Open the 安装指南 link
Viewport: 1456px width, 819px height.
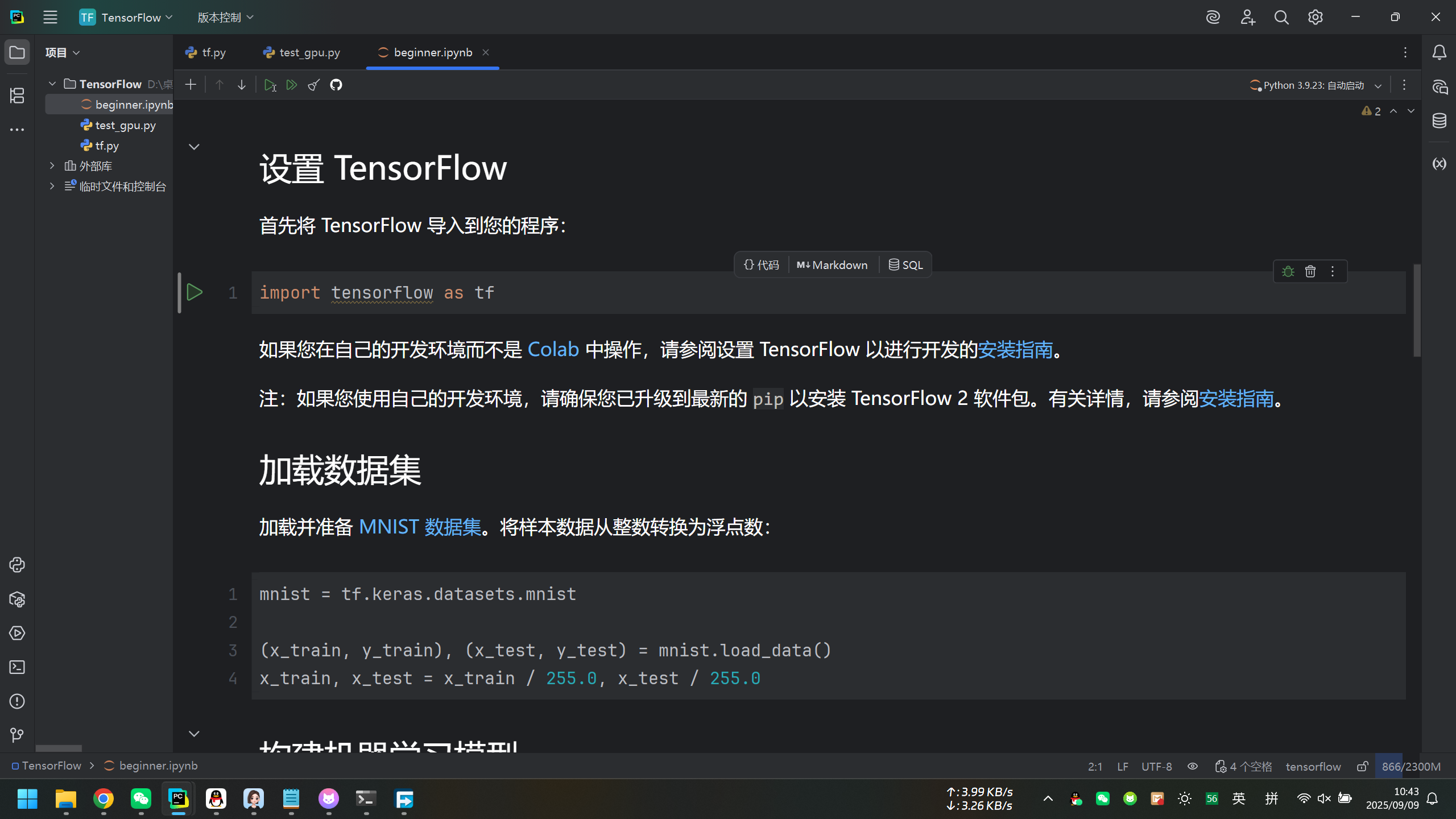click(1016, 349)
